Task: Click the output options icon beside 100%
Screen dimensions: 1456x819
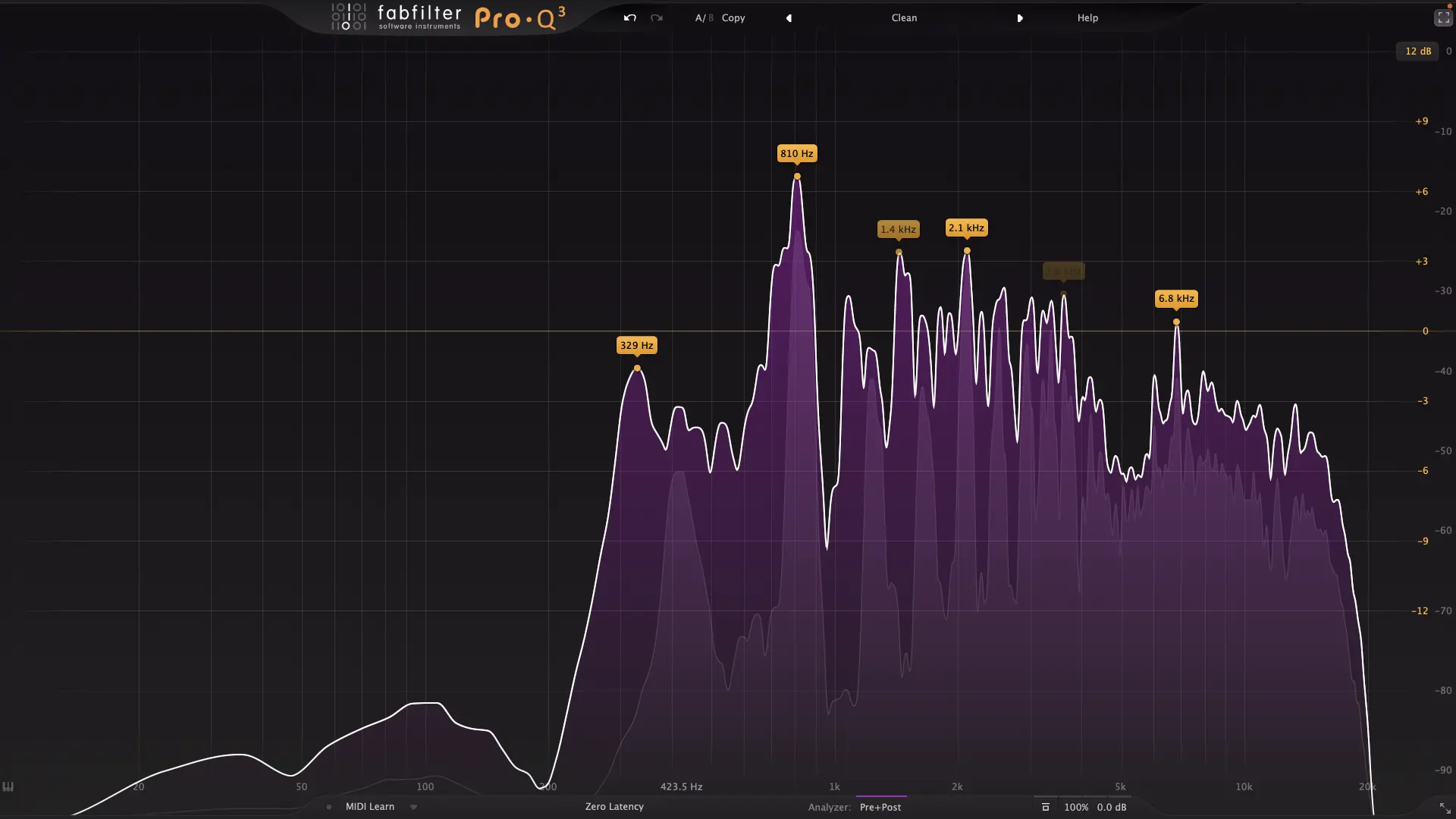Action: click(x=1045, y=807)
